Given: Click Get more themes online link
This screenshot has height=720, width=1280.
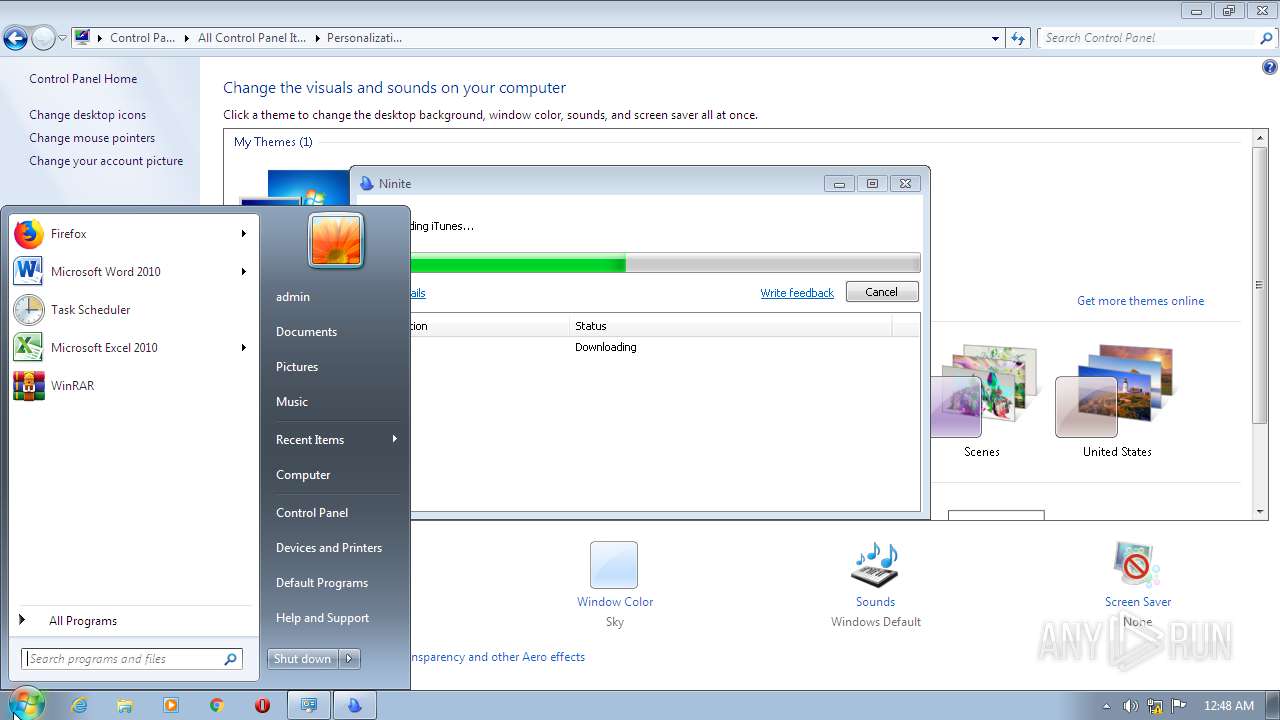Looking at the screenshot, I should tap(1140, 301).
